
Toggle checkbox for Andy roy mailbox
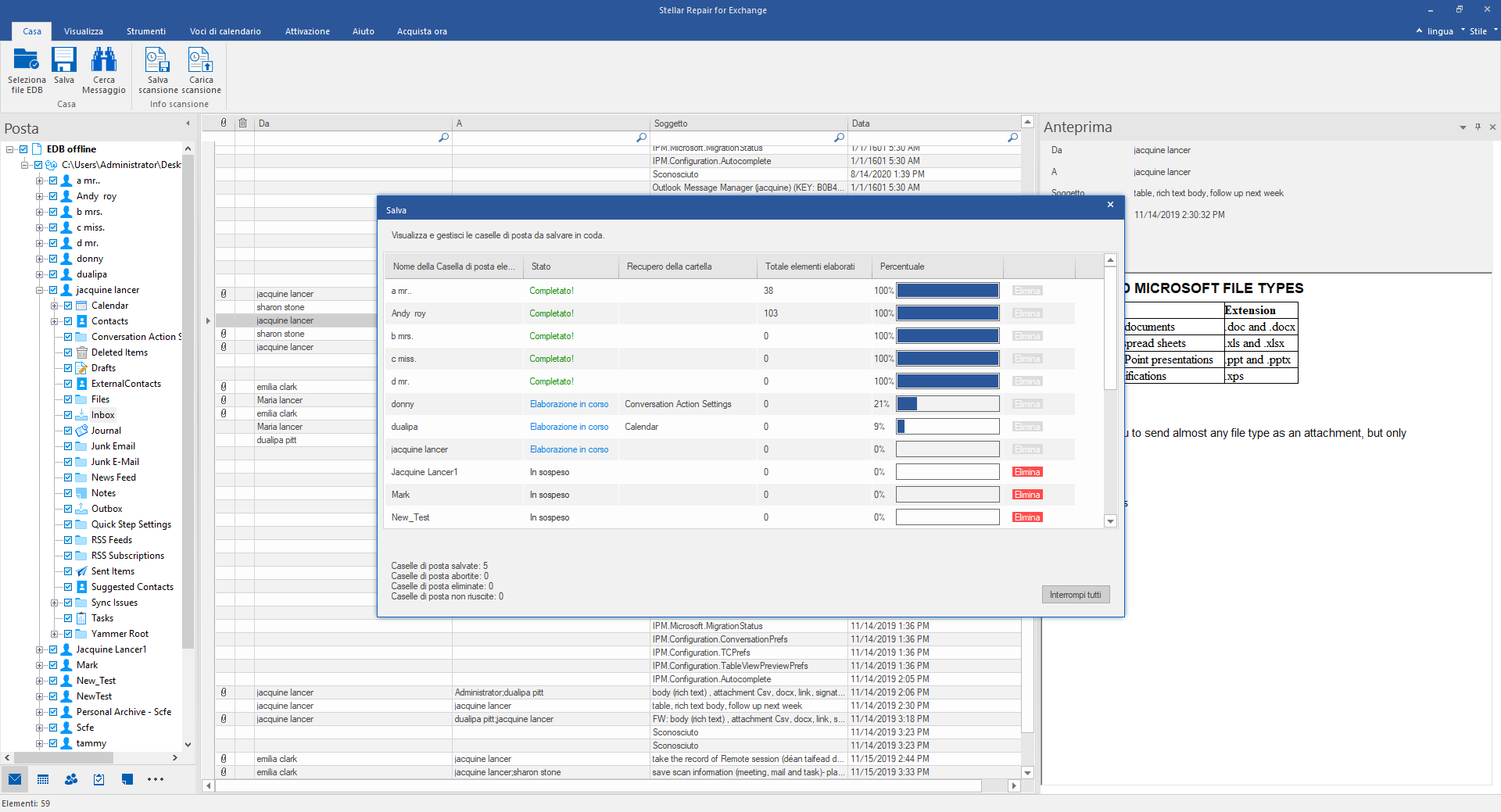pos(53,196)
